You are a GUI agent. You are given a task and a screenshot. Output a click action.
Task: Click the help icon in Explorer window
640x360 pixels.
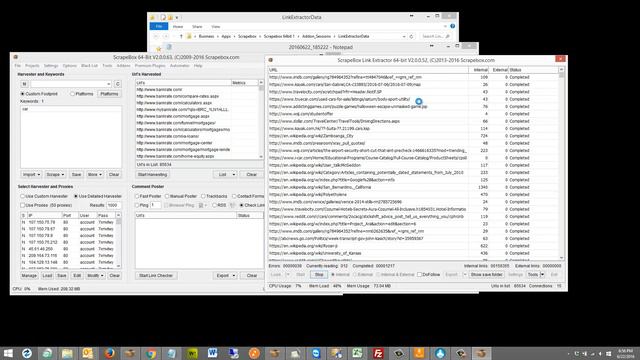[x=452, y=26]
